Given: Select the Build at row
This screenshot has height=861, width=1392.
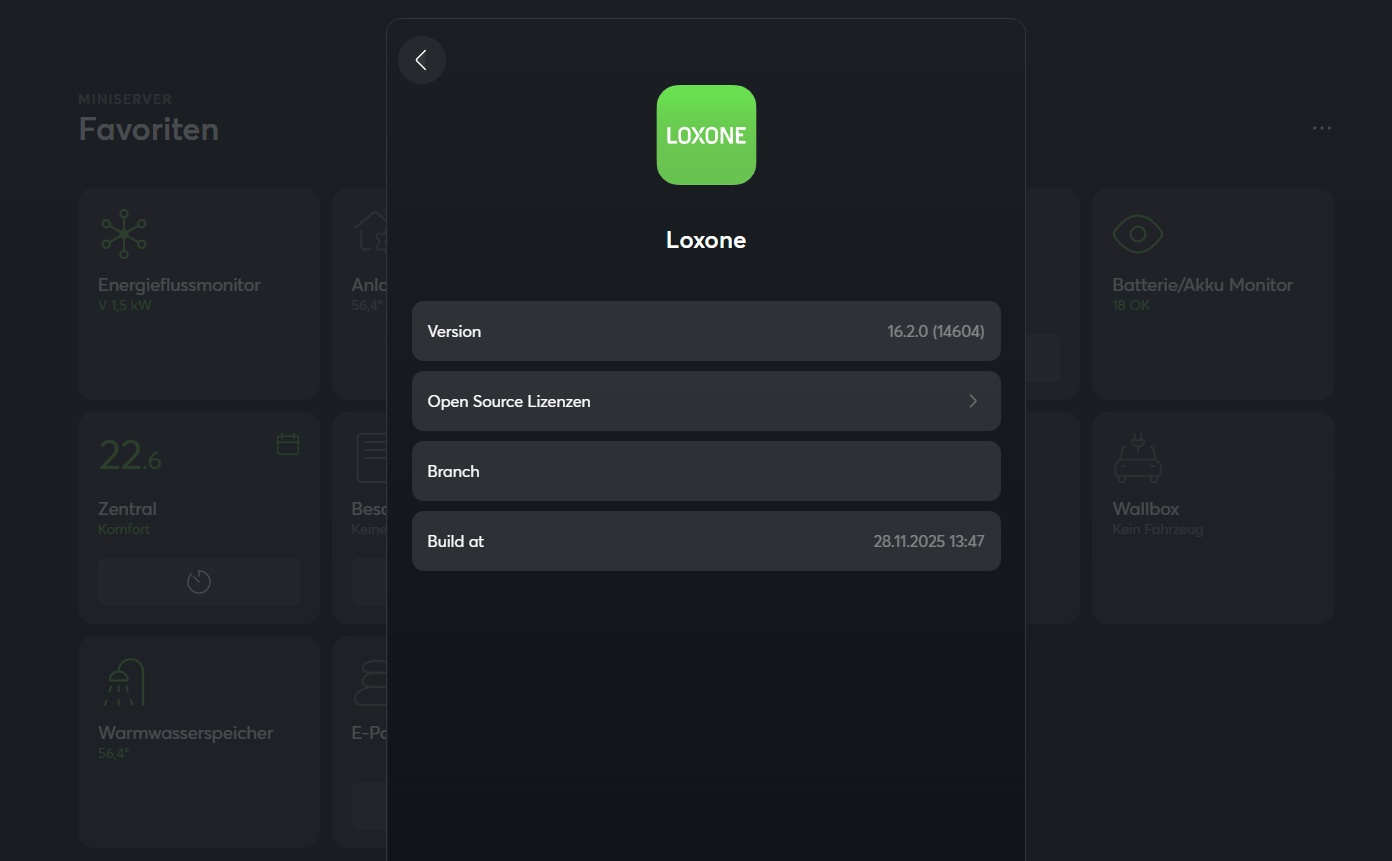Looking at the screenshot, I should [x=706, y=541].
